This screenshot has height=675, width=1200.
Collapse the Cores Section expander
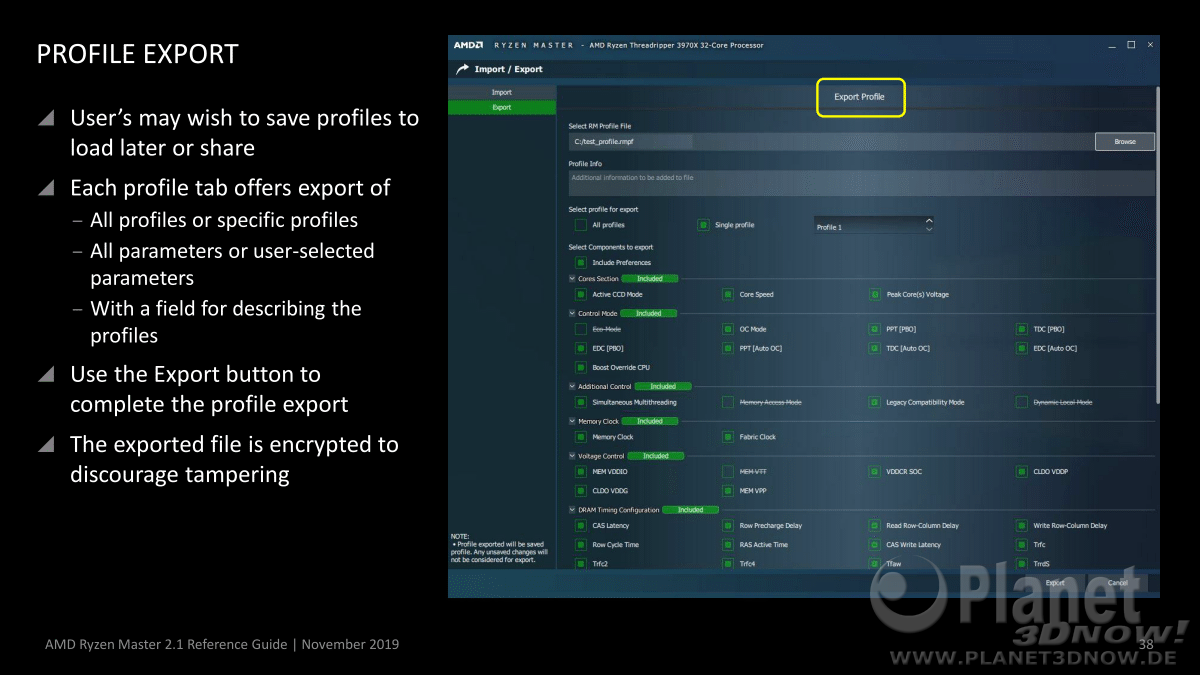click(571, 279)
